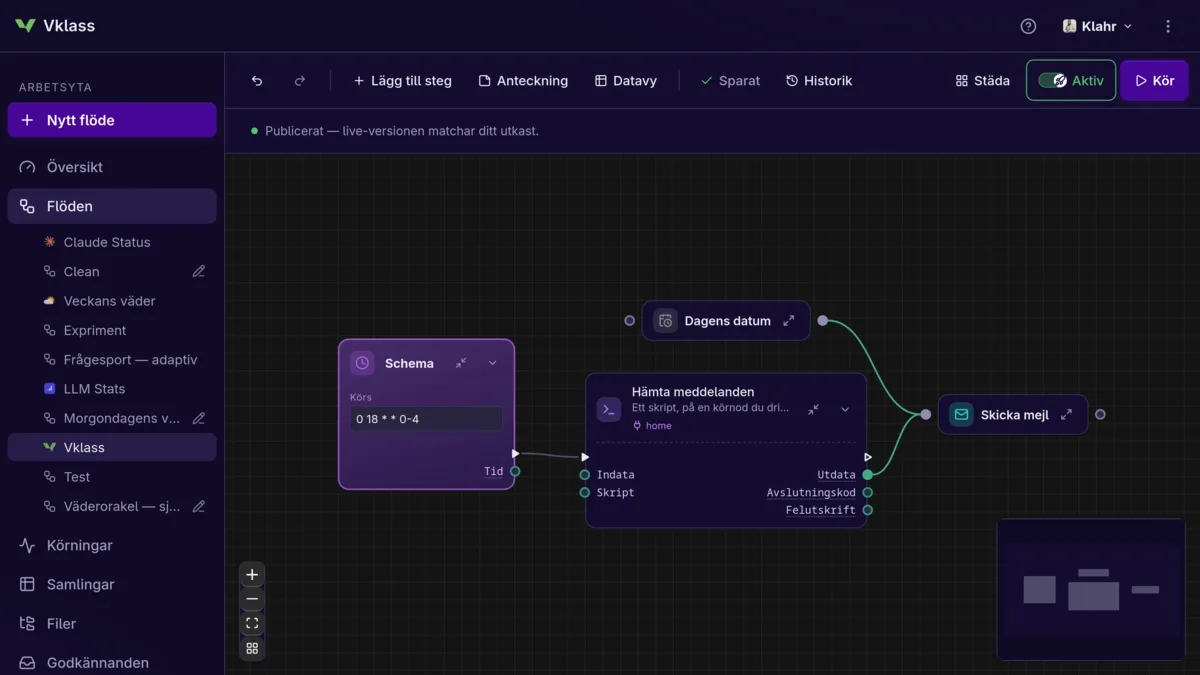
Task: Click the Indata input port
Action: click(585, 475)
